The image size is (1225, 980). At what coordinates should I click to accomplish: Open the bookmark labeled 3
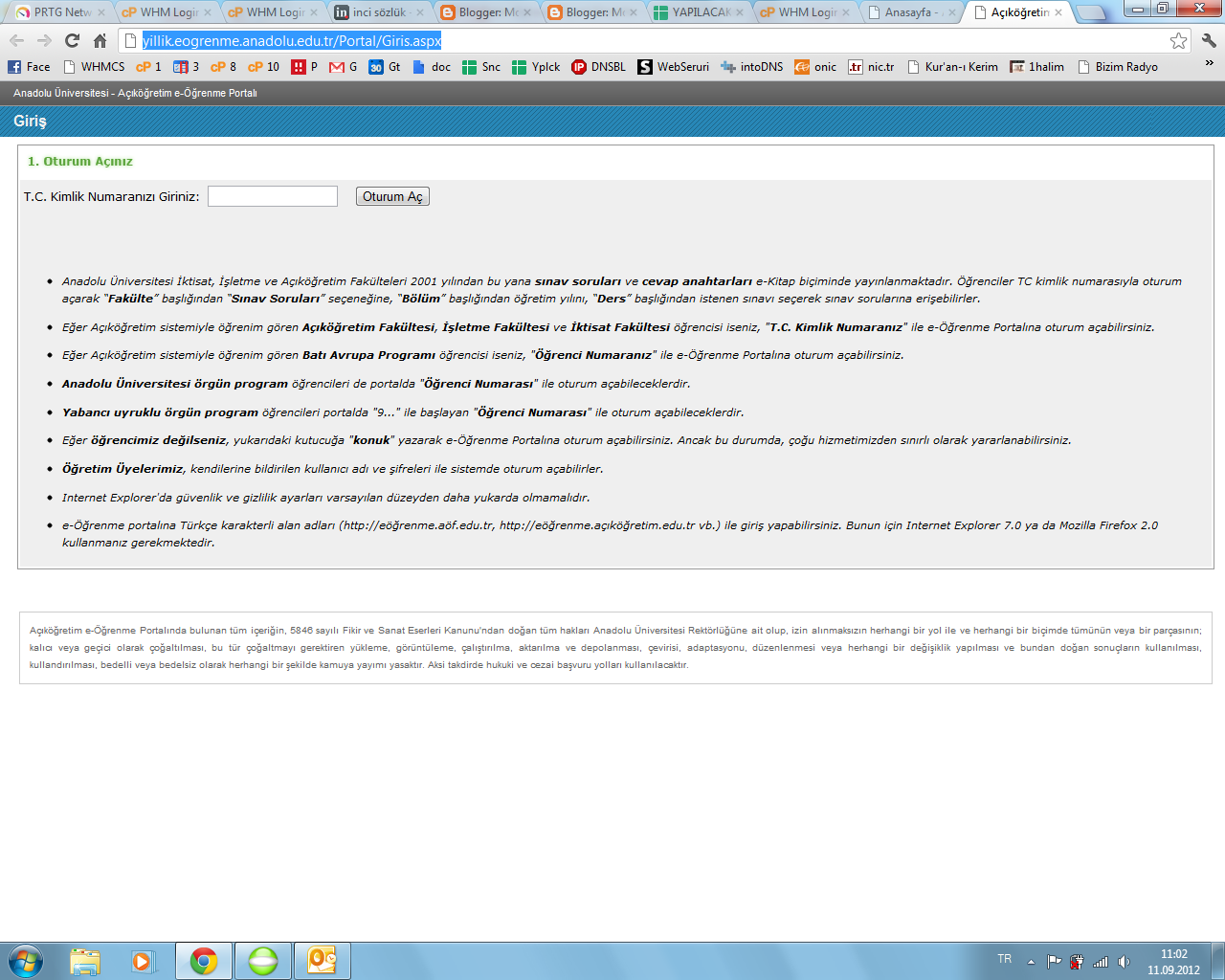click(187, 67)
